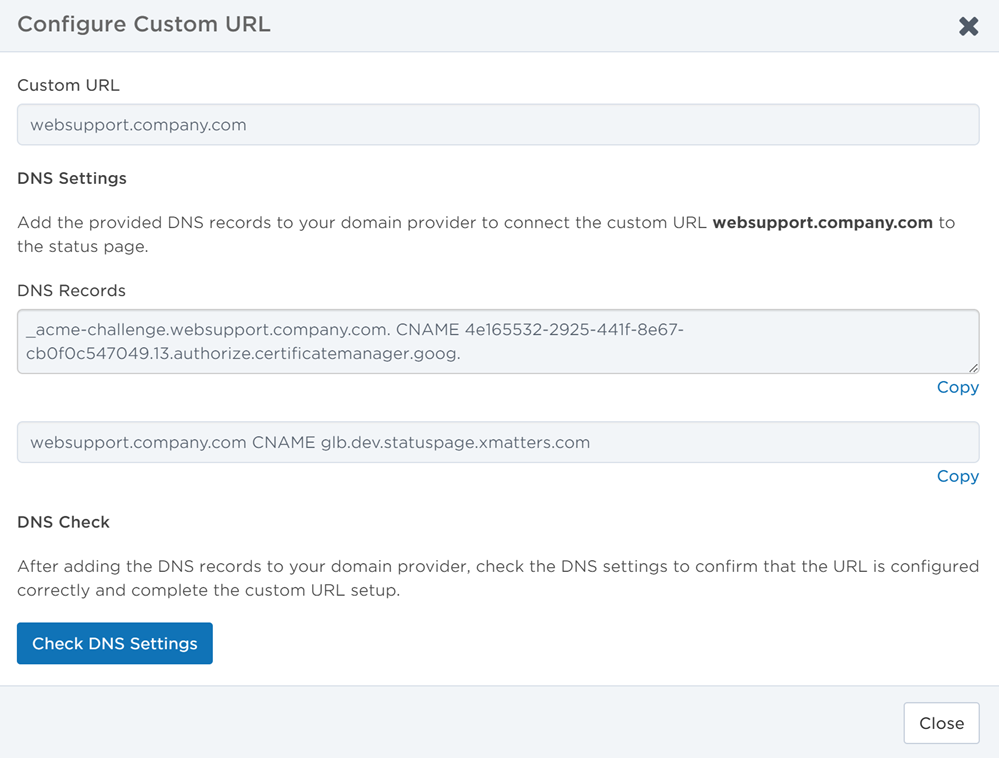Click the Custom URL field label
The image size is (999, 758).
68,86
